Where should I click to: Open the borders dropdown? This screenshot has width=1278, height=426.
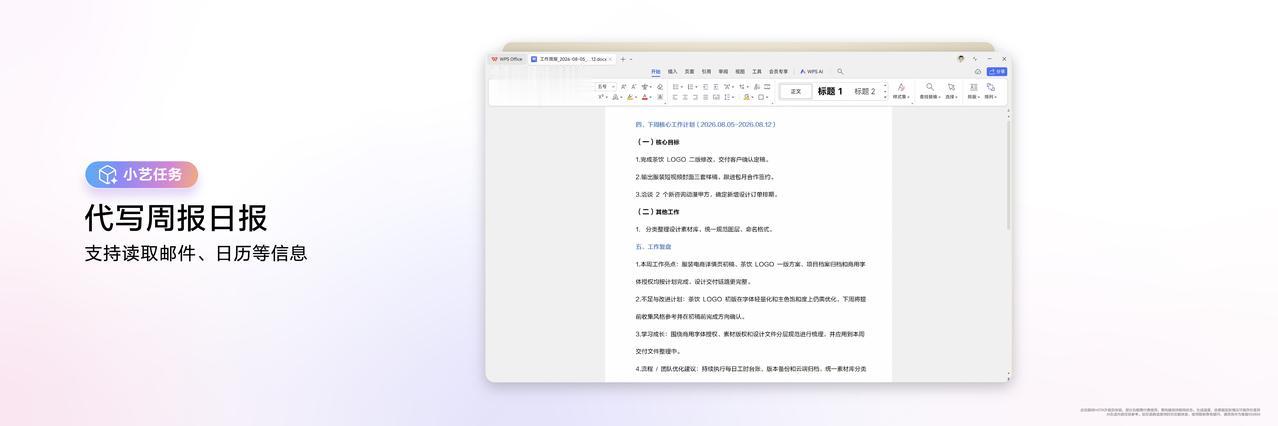click(762, 97)
